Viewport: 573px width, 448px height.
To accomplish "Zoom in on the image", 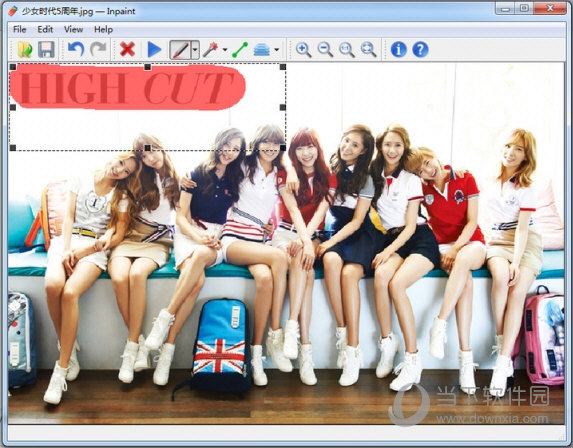I will [x=303, y=49].
